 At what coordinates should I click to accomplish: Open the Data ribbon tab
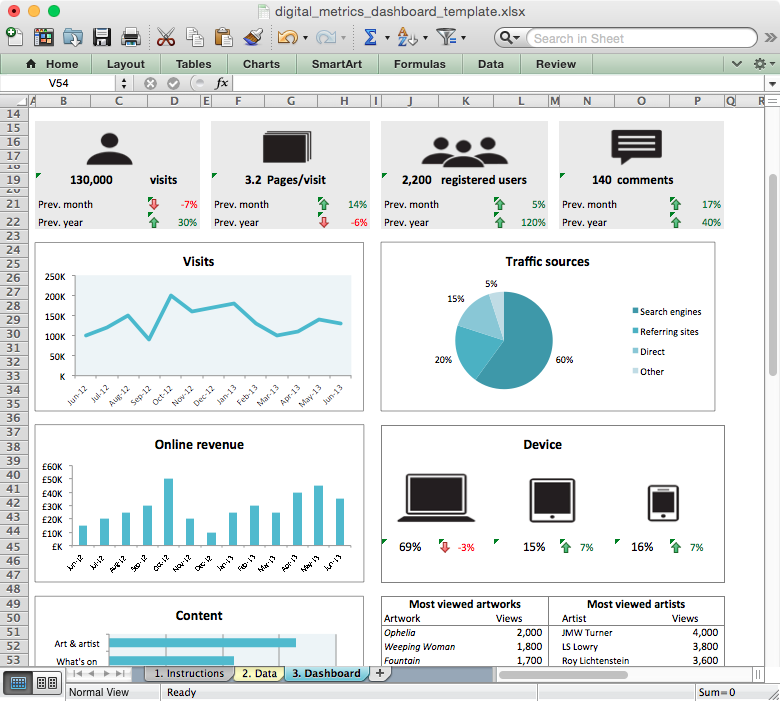[x=490, y=64]
